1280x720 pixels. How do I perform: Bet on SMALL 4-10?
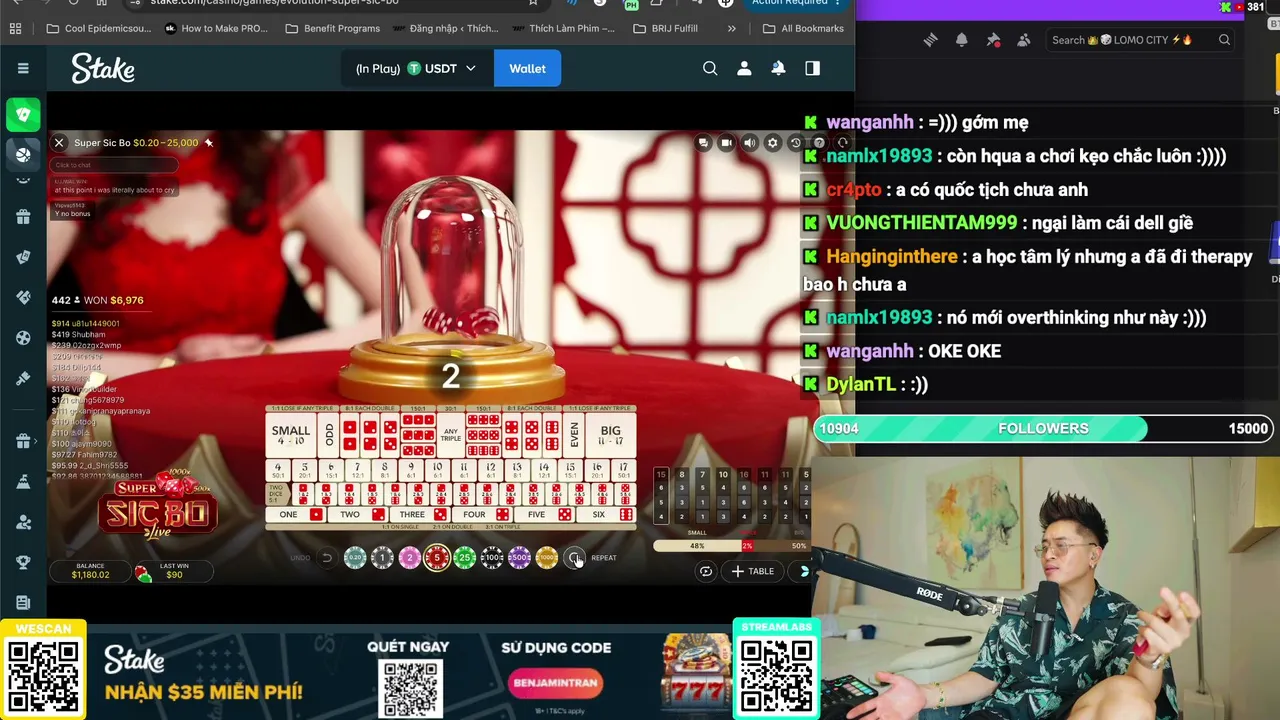[x=291, y=435]
